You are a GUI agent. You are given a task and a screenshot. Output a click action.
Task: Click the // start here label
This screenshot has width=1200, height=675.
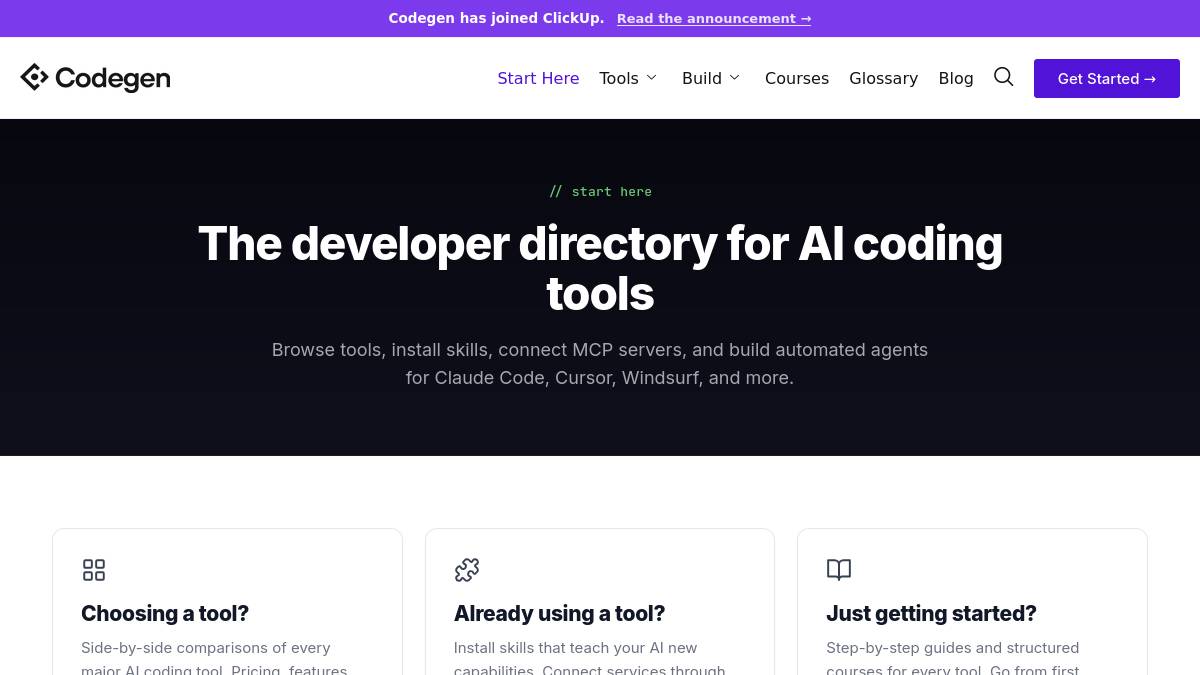(600, 191)
